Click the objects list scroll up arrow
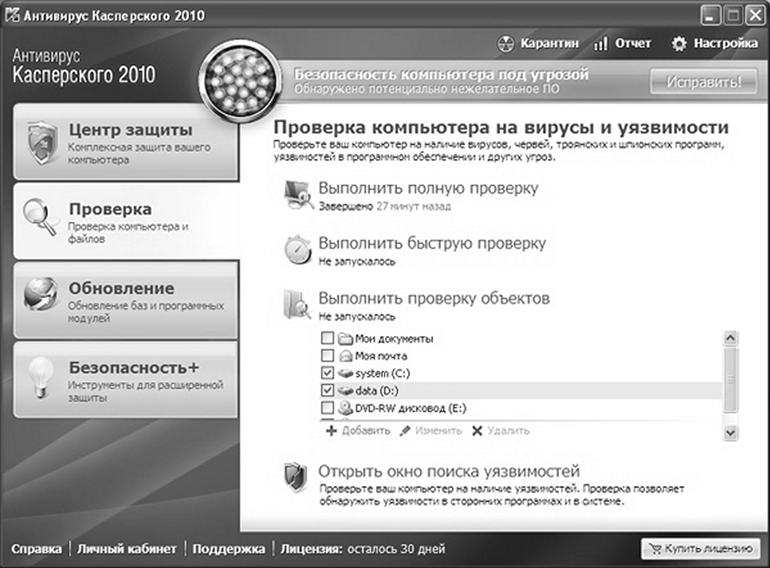The height and width of the screenshot is (568, 770). tap(730, 338)
